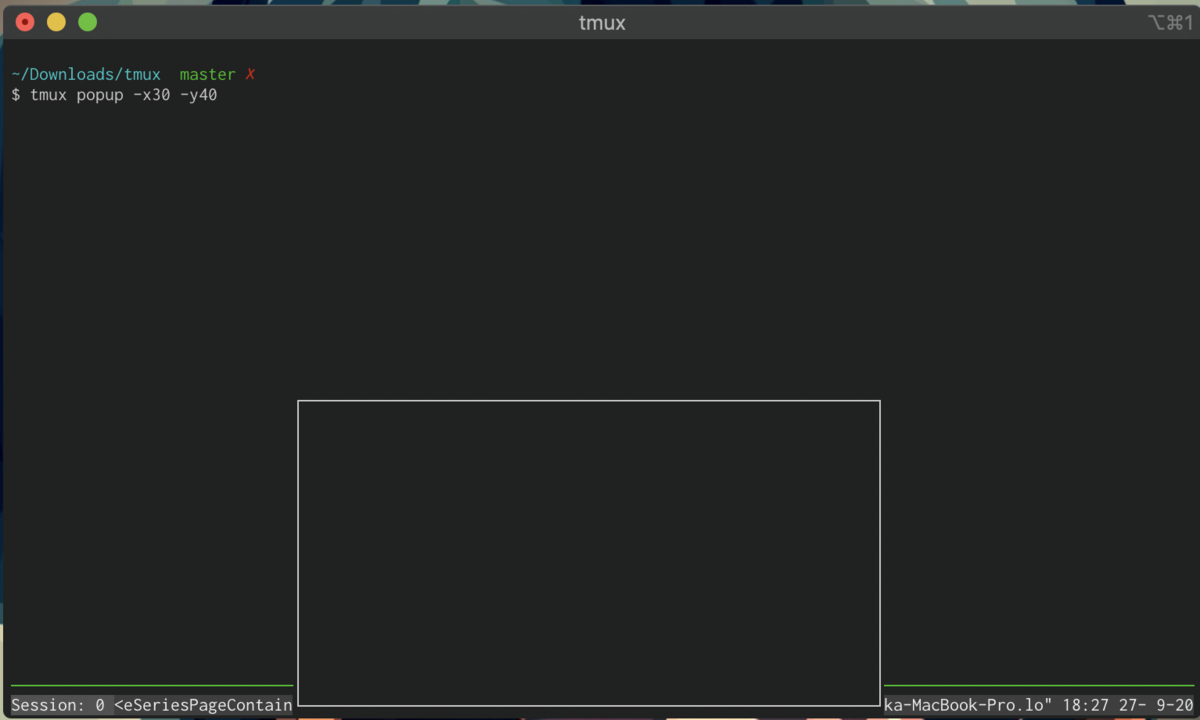Click the red X git status marker
Image resolution: width=1200 pixels, height=720 pixels.
point(250,75)
